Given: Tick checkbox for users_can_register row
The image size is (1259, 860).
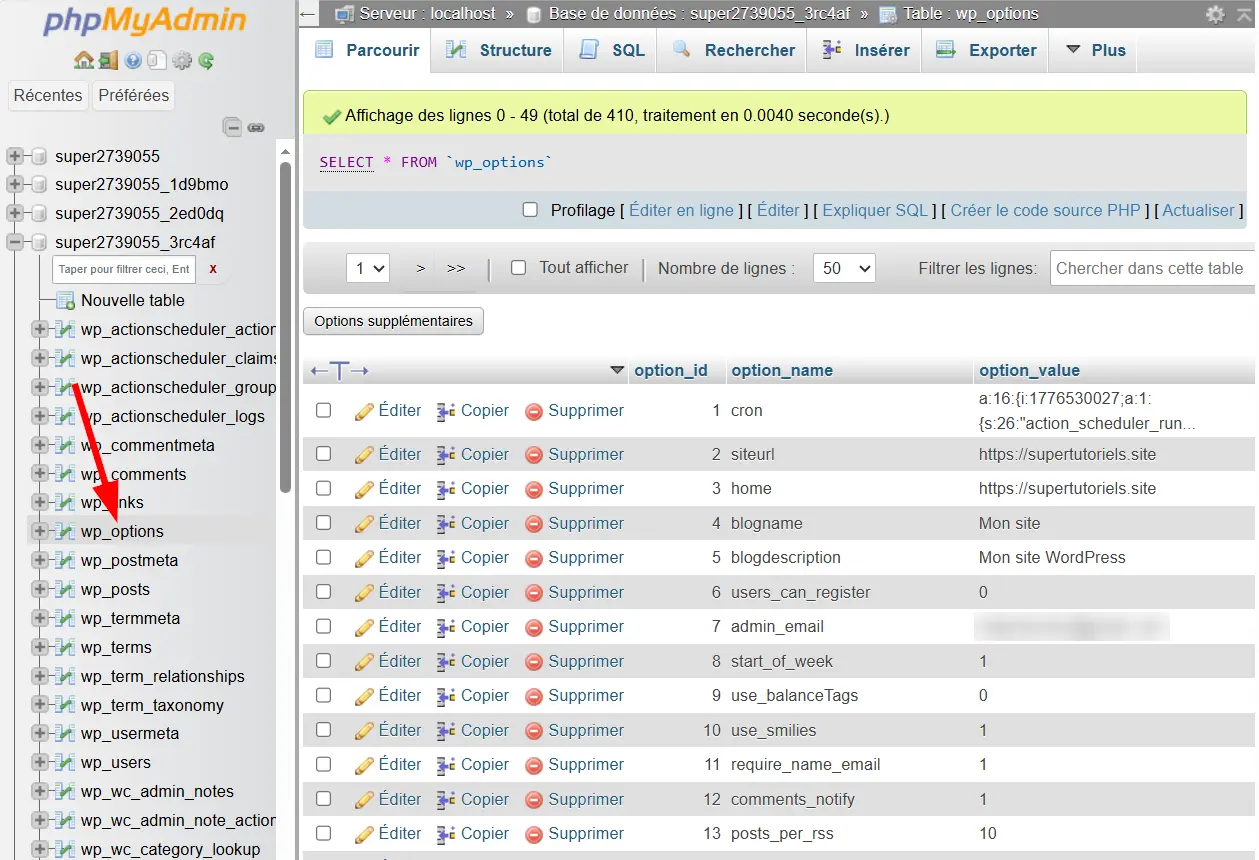Looking at the screenshot, I should coord(323,592).
